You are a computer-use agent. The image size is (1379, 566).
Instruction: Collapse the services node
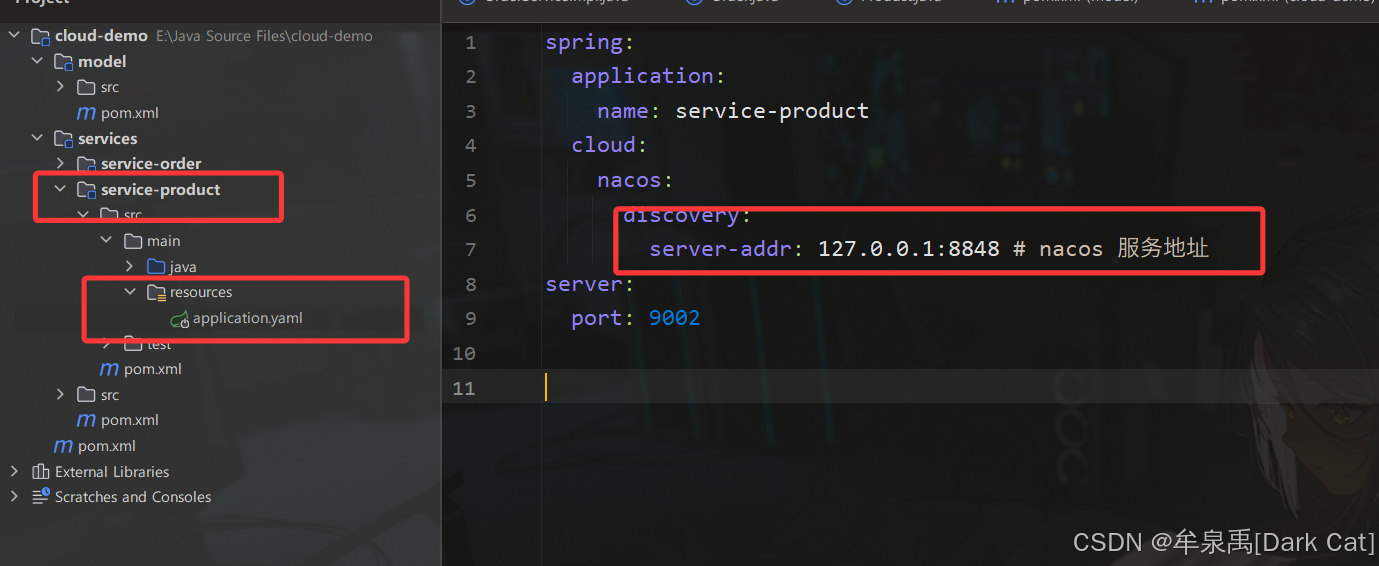[37, 139]
